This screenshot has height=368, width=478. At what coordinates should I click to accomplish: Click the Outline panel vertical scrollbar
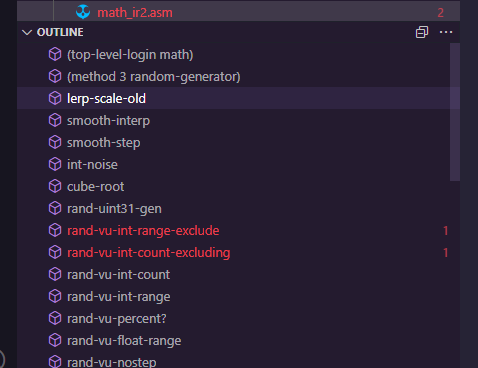point(455,112)
